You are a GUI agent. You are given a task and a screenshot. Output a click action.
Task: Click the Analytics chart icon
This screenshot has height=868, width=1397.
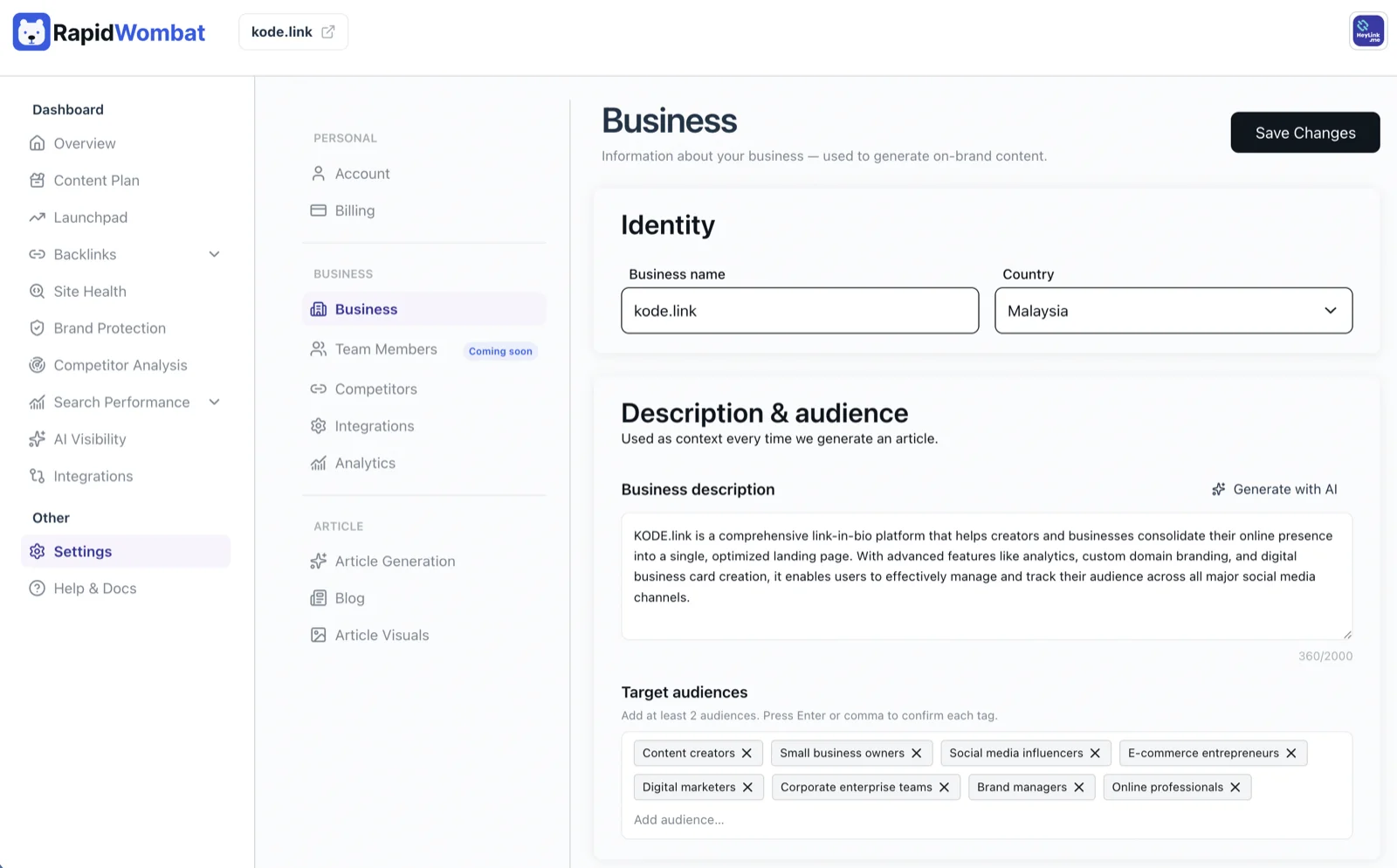[319, 463]
